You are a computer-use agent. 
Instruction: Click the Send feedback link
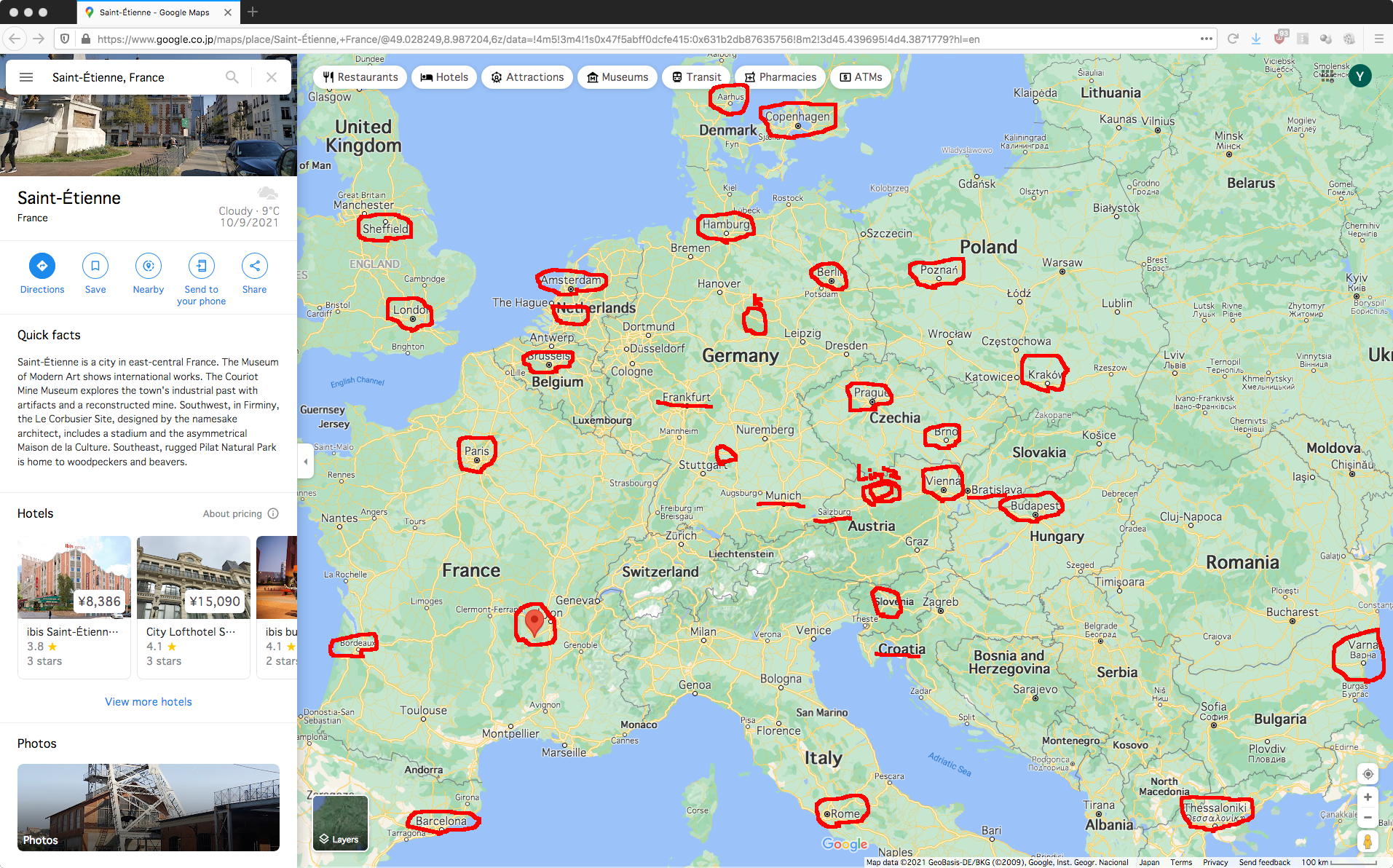click(1264, 862)
